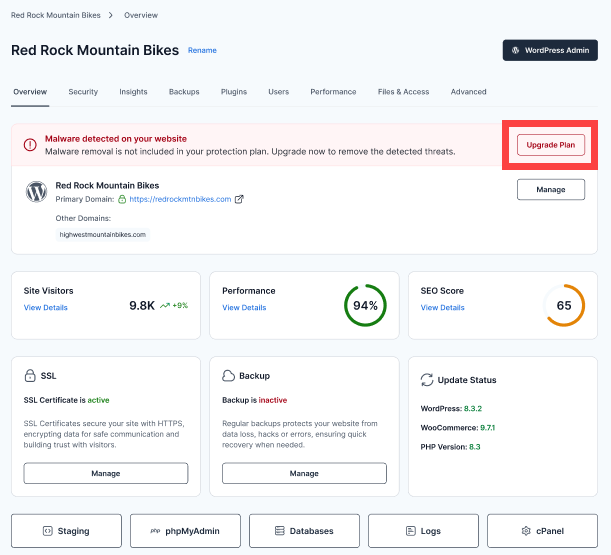This screenshot has width=611, height=555.
Task: Open external link icon after redrockmtnbikes.com
Action: pos(239,199)
